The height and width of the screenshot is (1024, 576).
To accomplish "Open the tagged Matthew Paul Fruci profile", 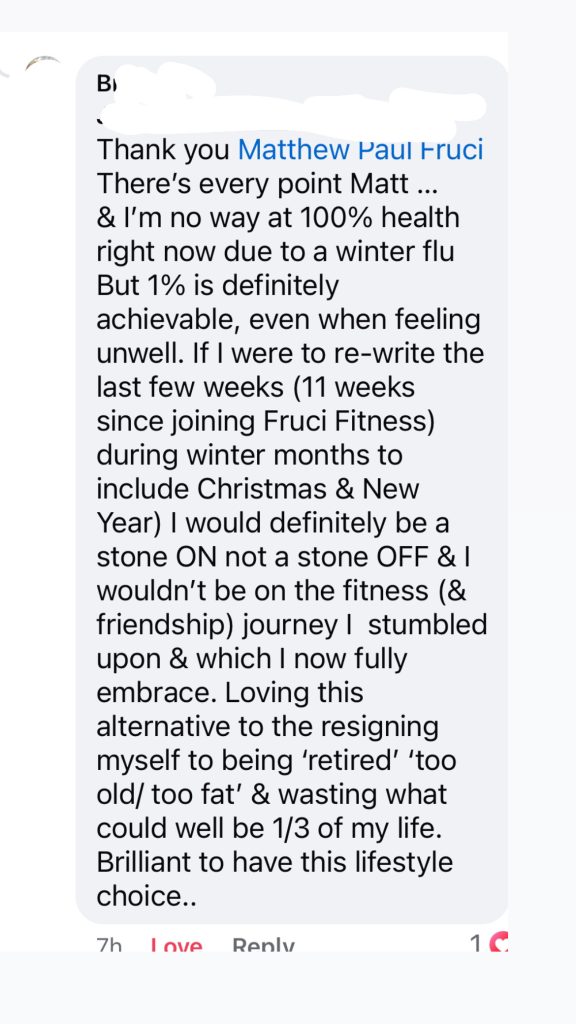I will [360, 150].
